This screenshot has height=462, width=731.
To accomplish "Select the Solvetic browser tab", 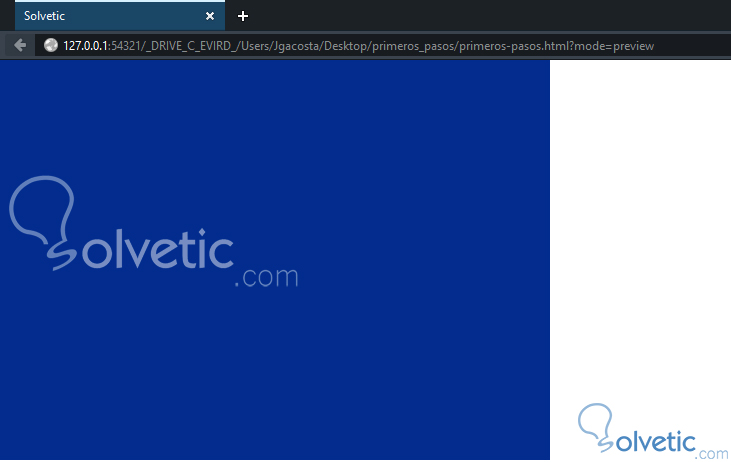I will [120, 16].
